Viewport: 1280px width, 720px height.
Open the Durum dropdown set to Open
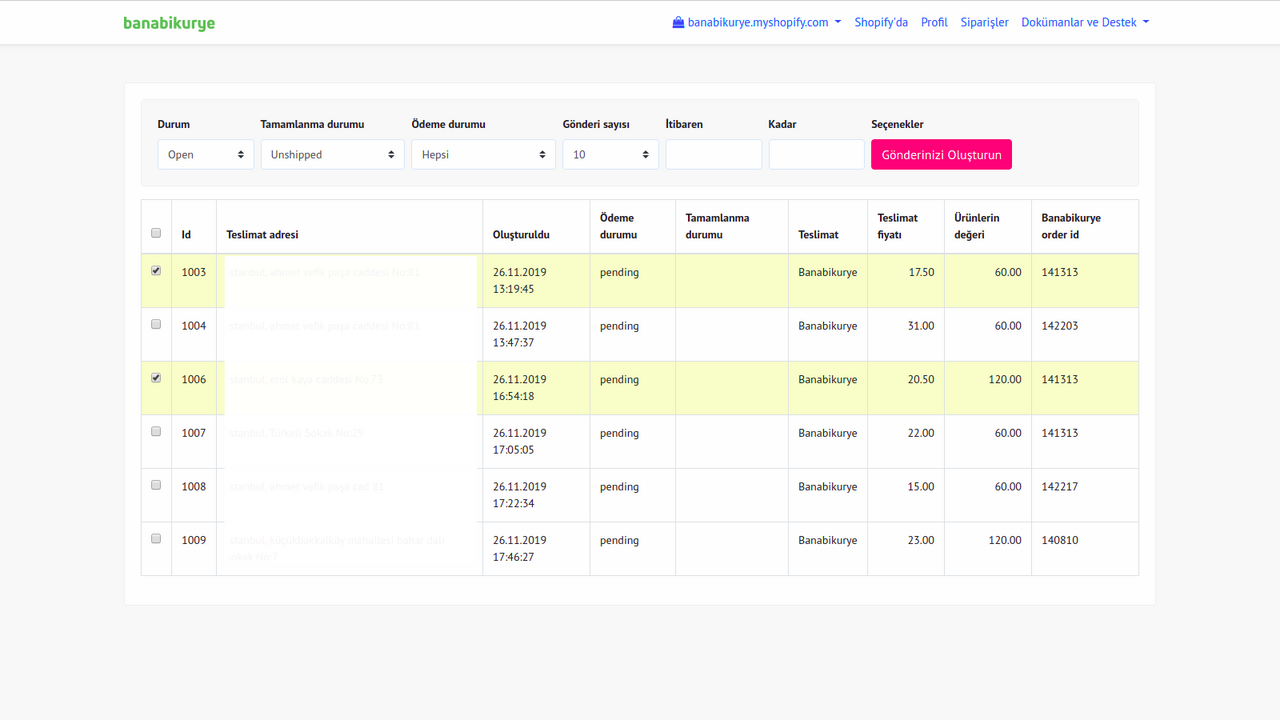click(206, 154)
